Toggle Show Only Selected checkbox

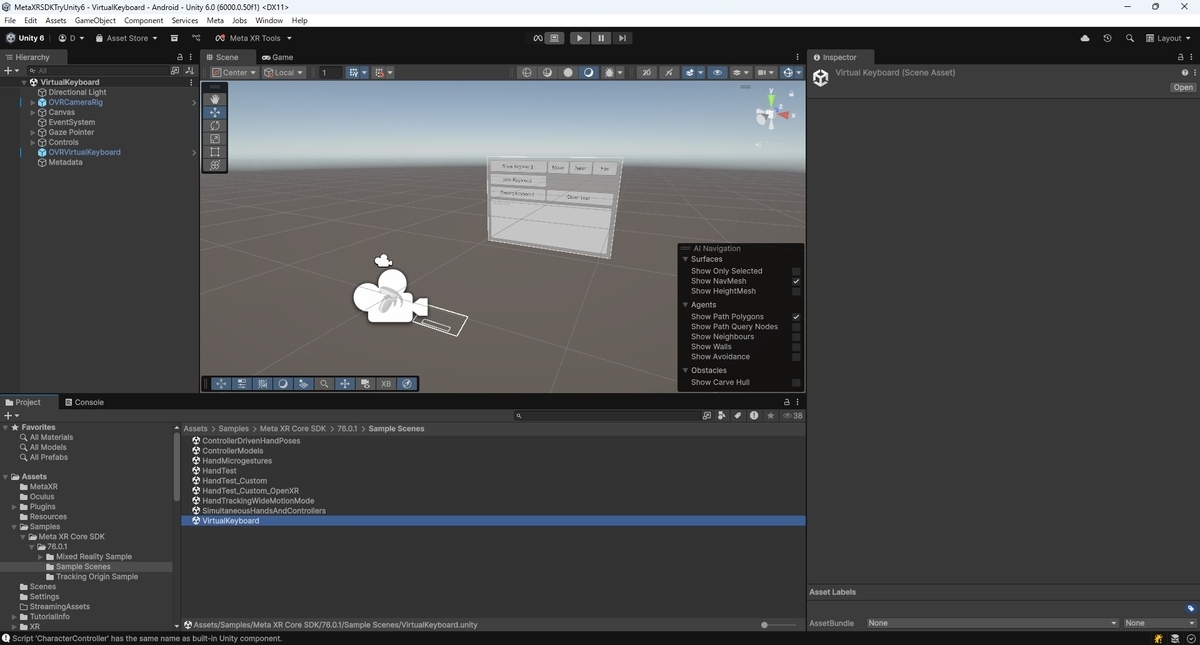796,271
